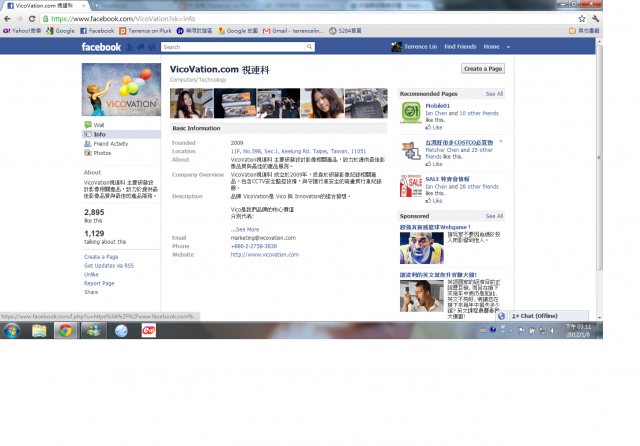The image size is (640, 446).
Task: Click See All for Sponsored
Action: tap(494, 216)
